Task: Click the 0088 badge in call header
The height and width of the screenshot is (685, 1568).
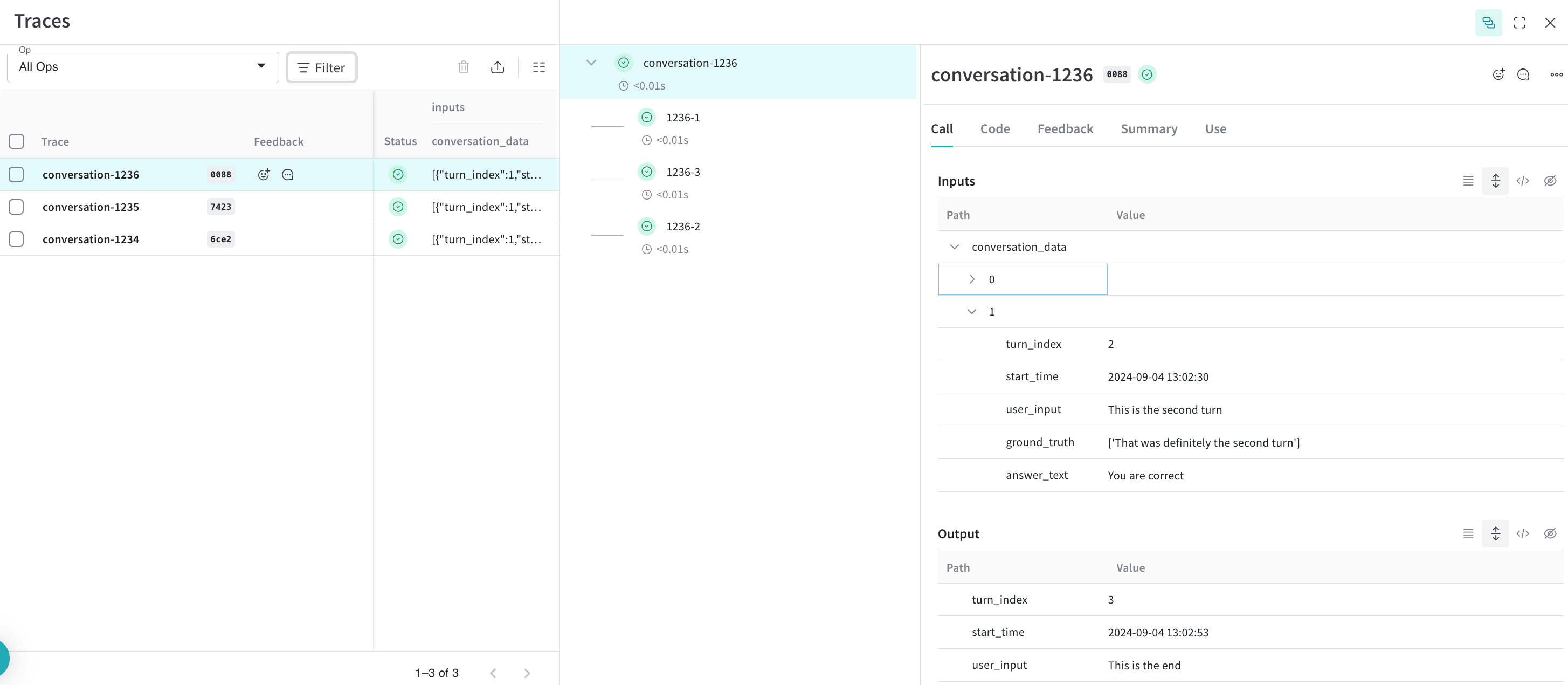Action: click(1116, 74)
